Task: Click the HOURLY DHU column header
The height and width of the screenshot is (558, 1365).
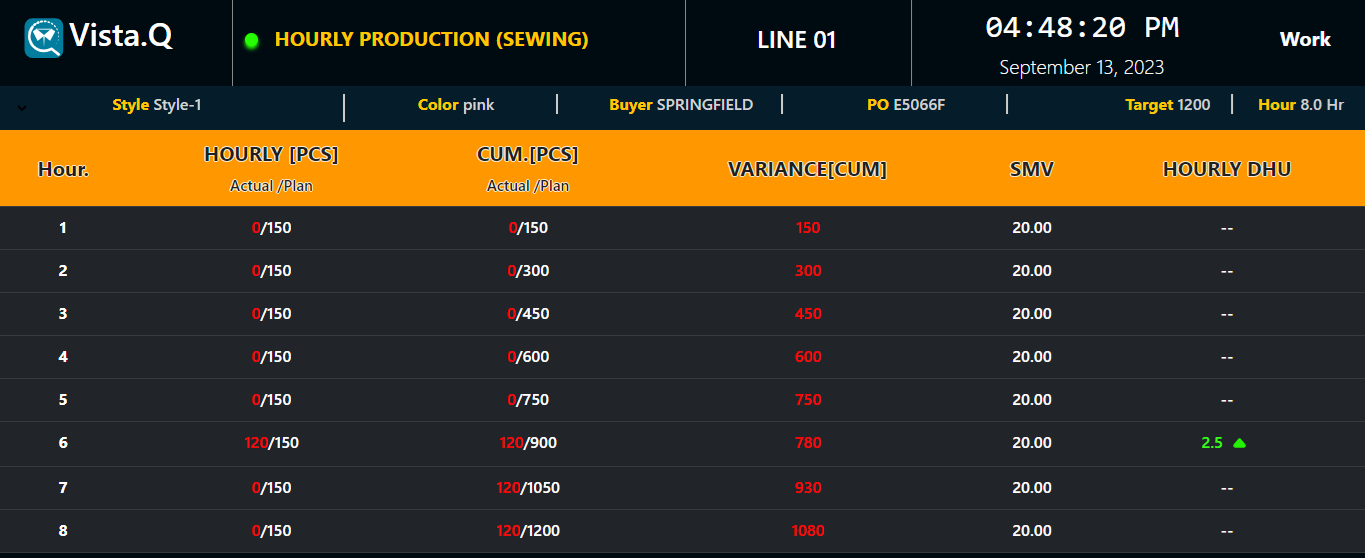Action: pos(1226,169)
